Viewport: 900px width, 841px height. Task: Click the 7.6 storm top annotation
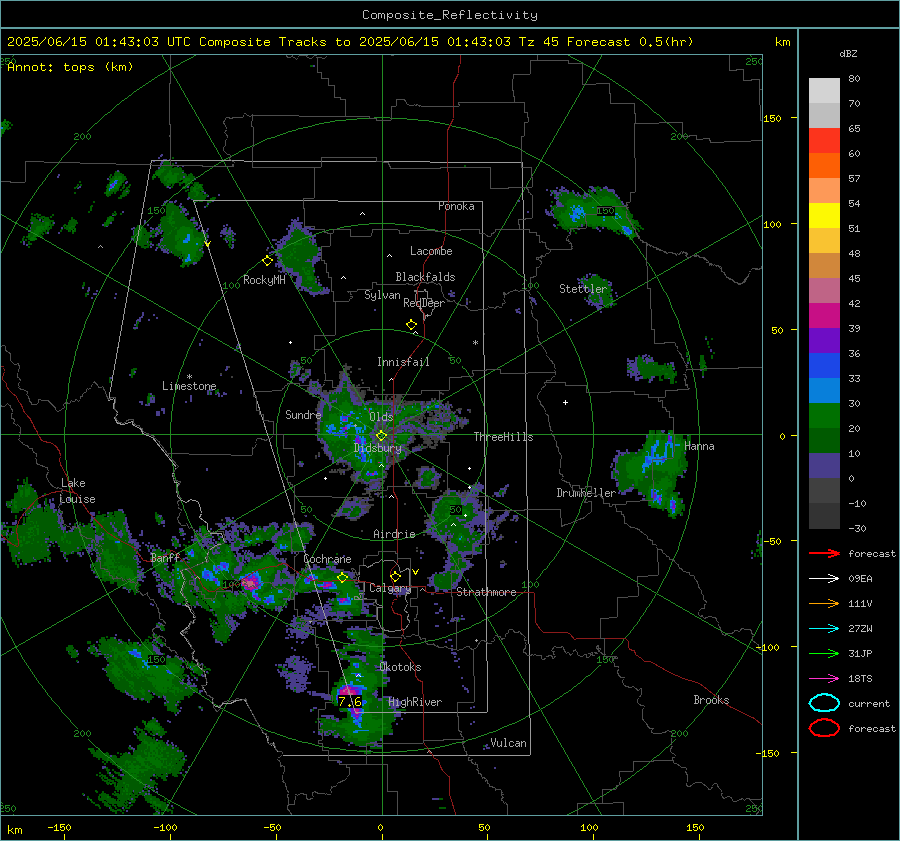(x=350, y=702)
